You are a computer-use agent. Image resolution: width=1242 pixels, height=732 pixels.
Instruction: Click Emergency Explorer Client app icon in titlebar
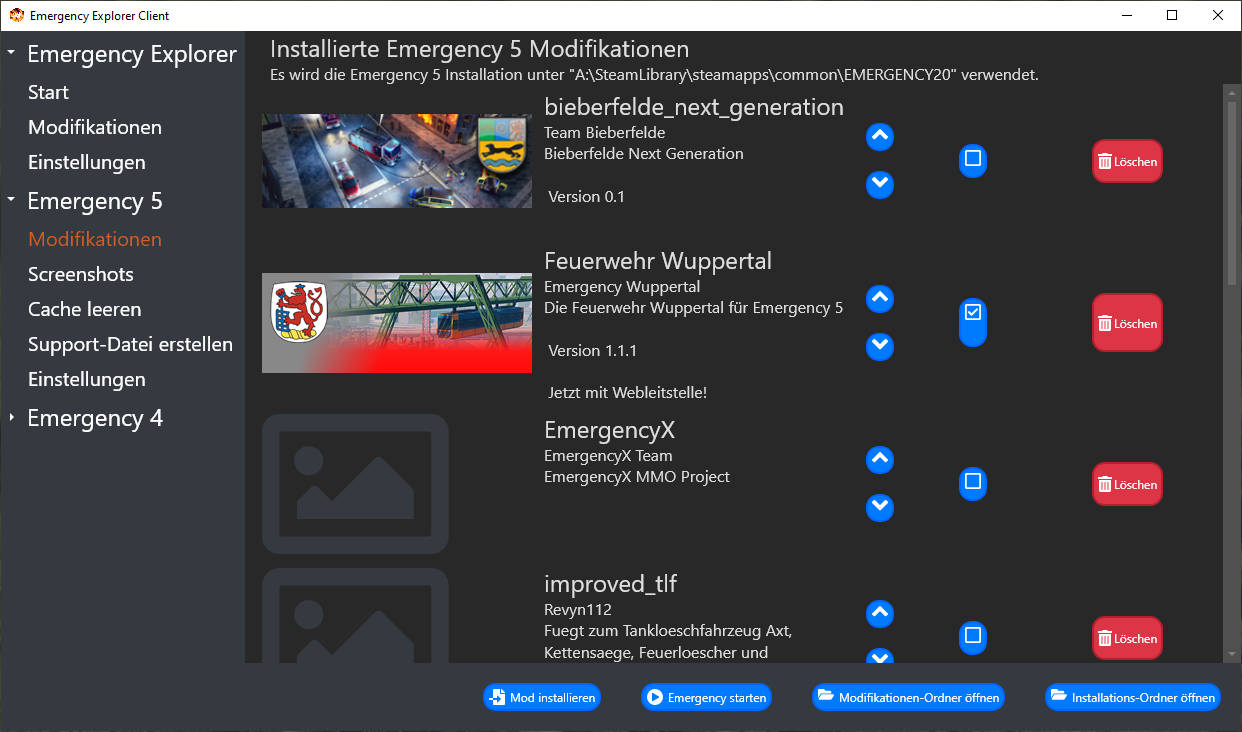16,15
